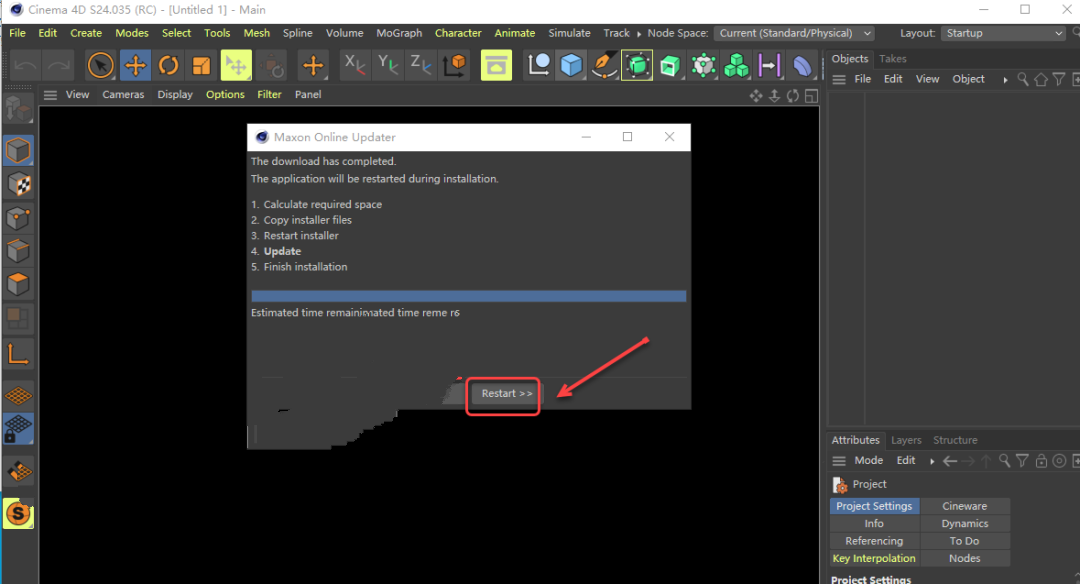The width and height of the screenshot is (1080, 584).
Task: Open the Node Space dropdown
Action: coord(794,33)
